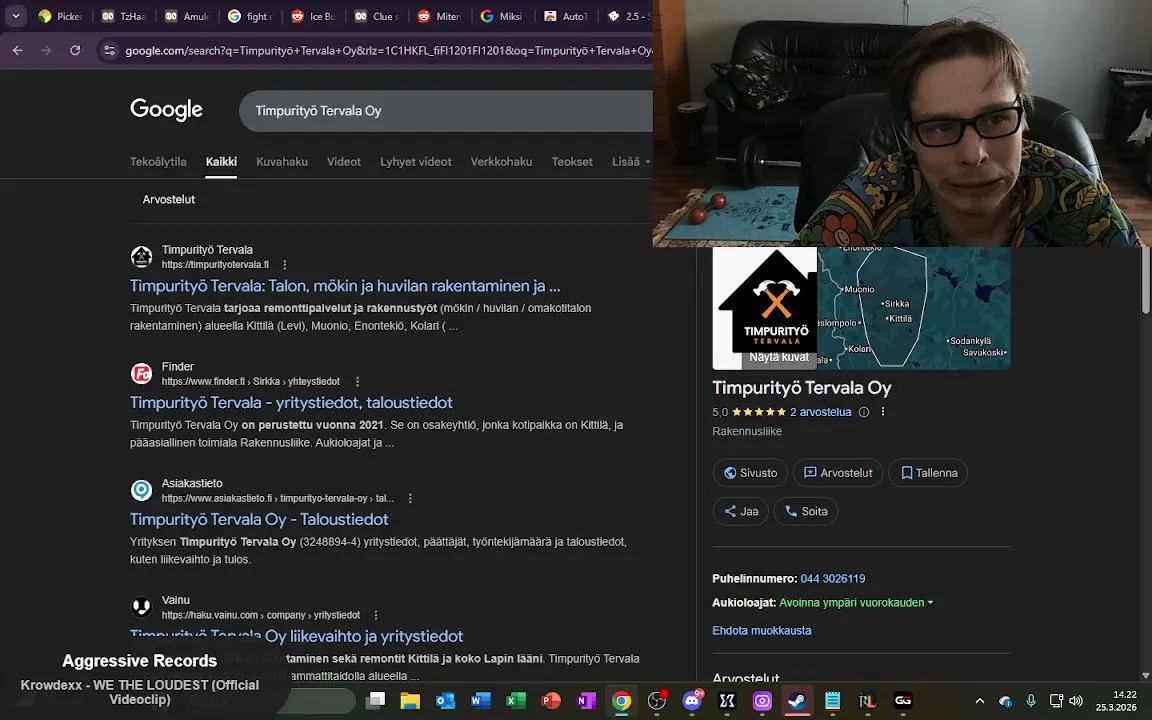Expand Avoinna ympäri vuorokauden hours
1152x720 pixels.
(856, 602)
